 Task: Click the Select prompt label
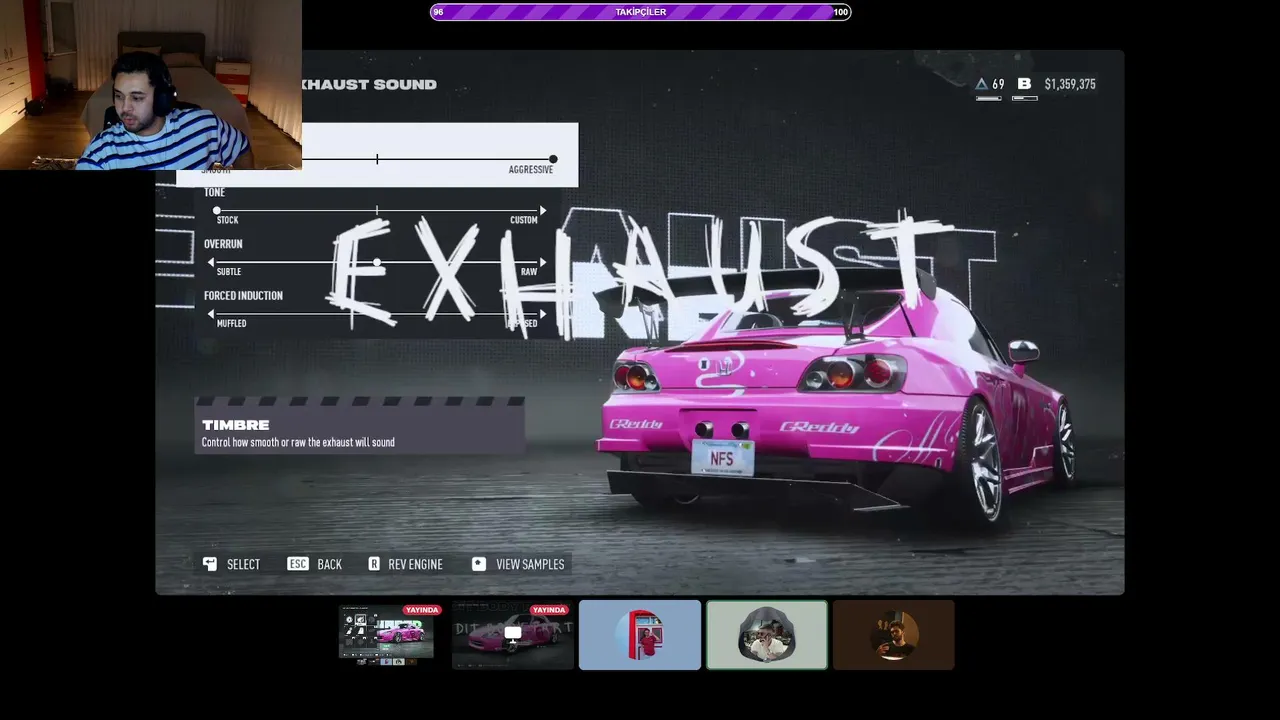click(243, 565)
